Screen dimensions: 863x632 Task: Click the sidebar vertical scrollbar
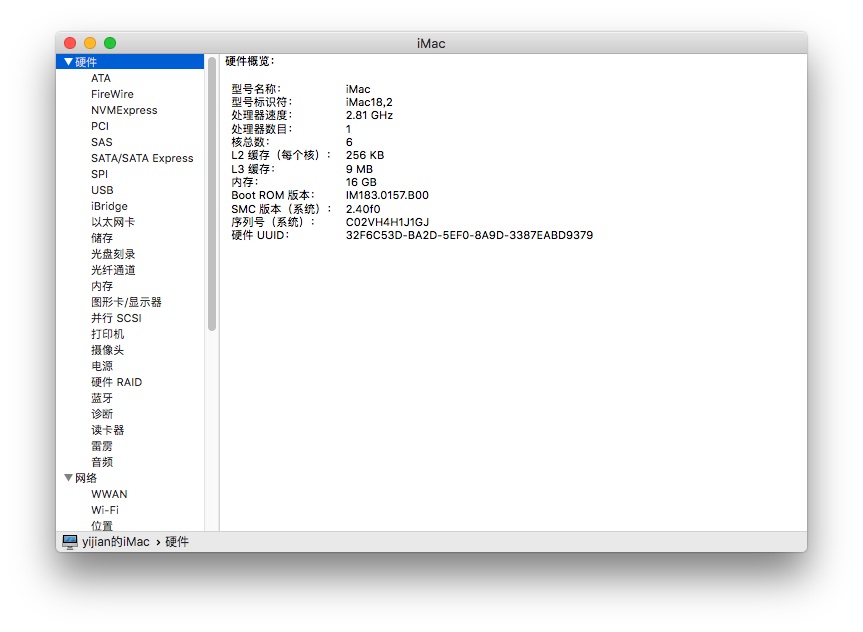coord(212,194)
